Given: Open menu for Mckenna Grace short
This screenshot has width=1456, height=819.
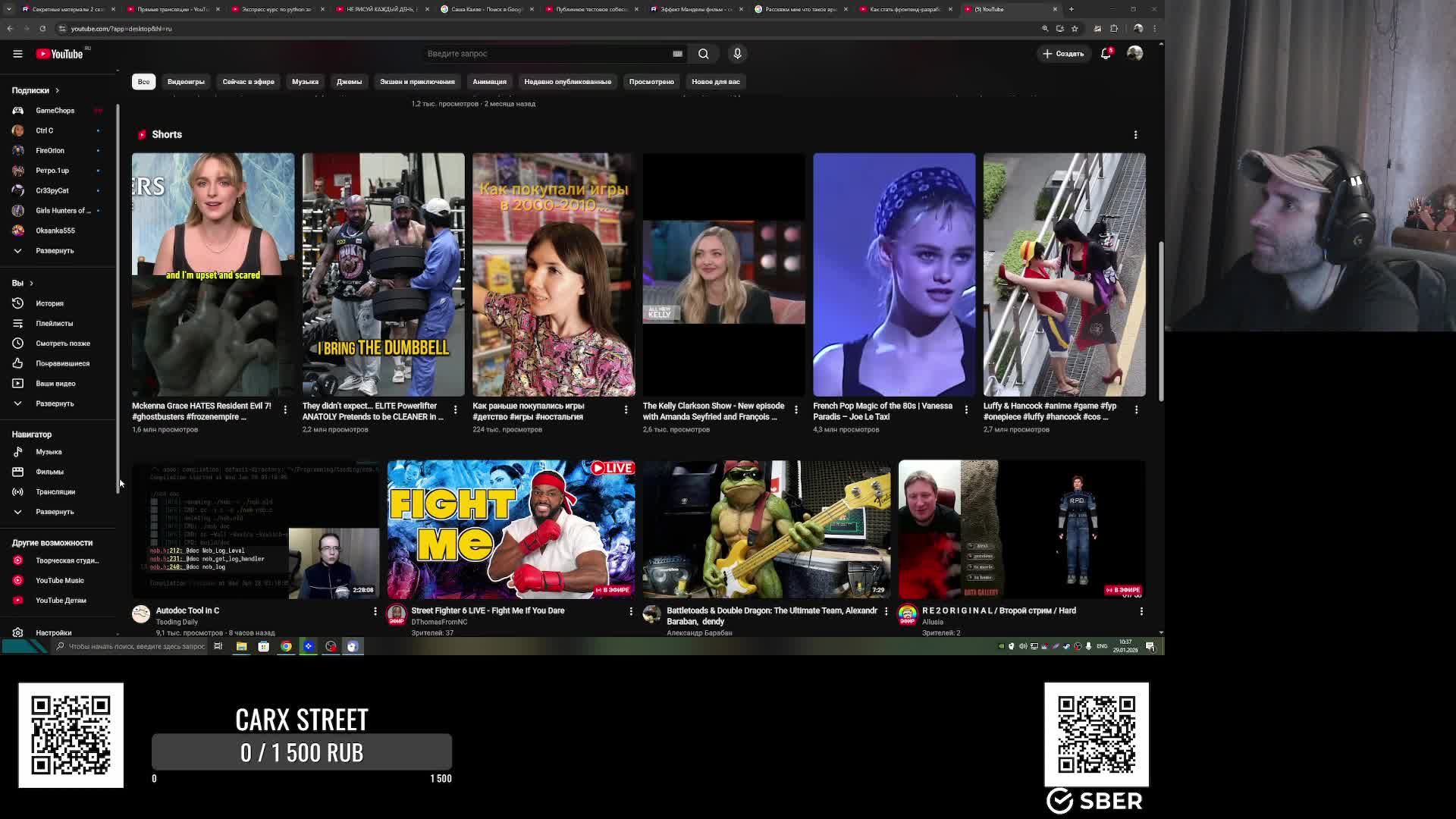Looking at the screenshot, I should tap(285, 409).
